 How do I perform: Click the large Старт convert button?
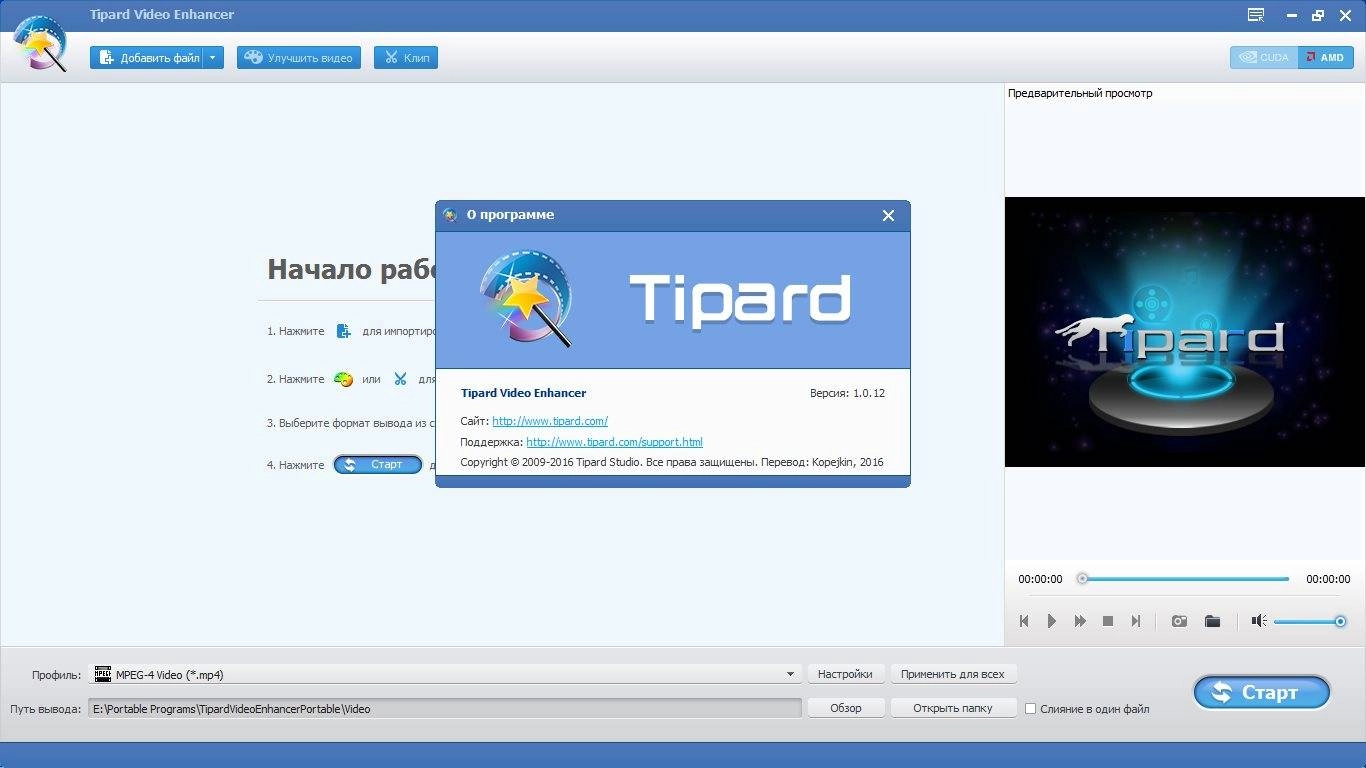point(1262,692)
